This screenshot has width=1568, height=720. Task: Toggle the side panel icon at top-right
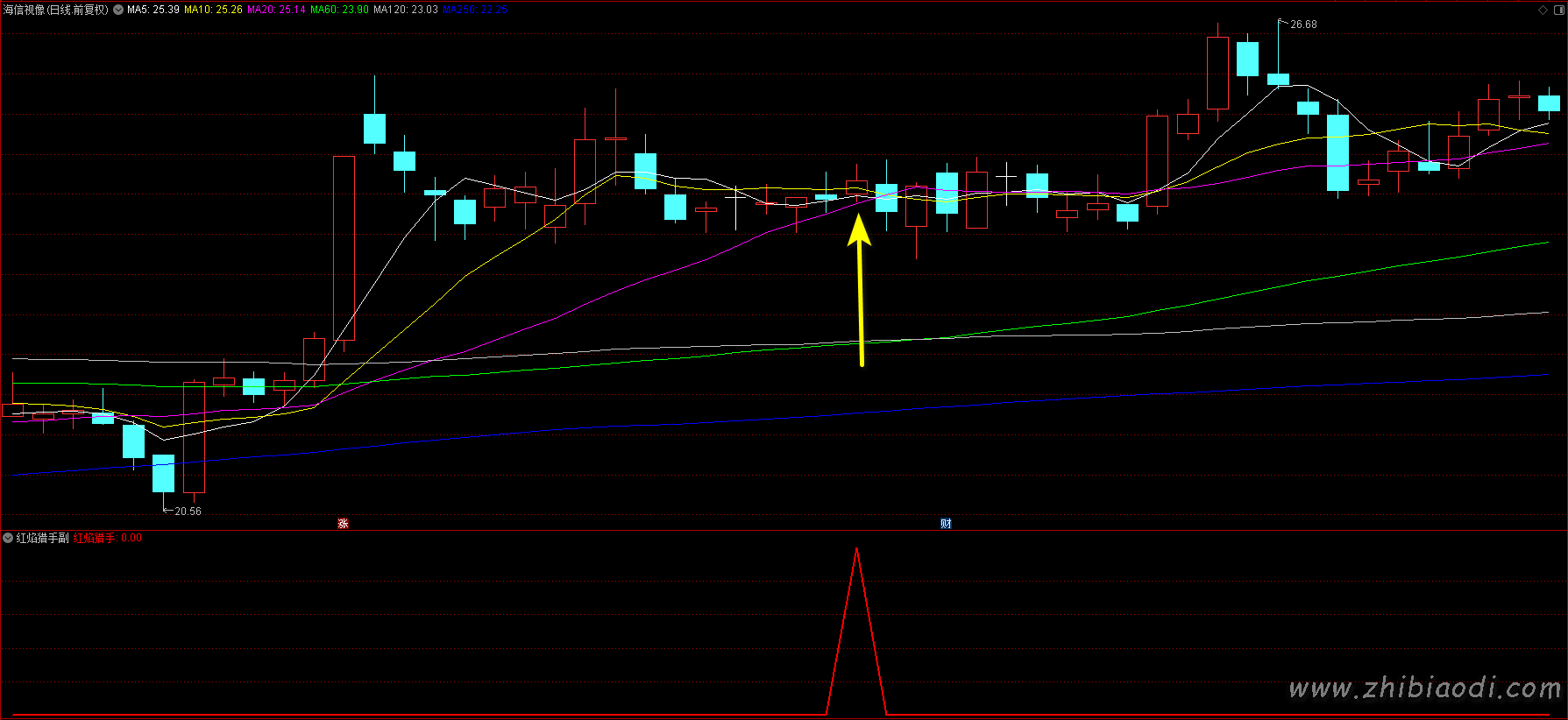[x=1557, y=10]
